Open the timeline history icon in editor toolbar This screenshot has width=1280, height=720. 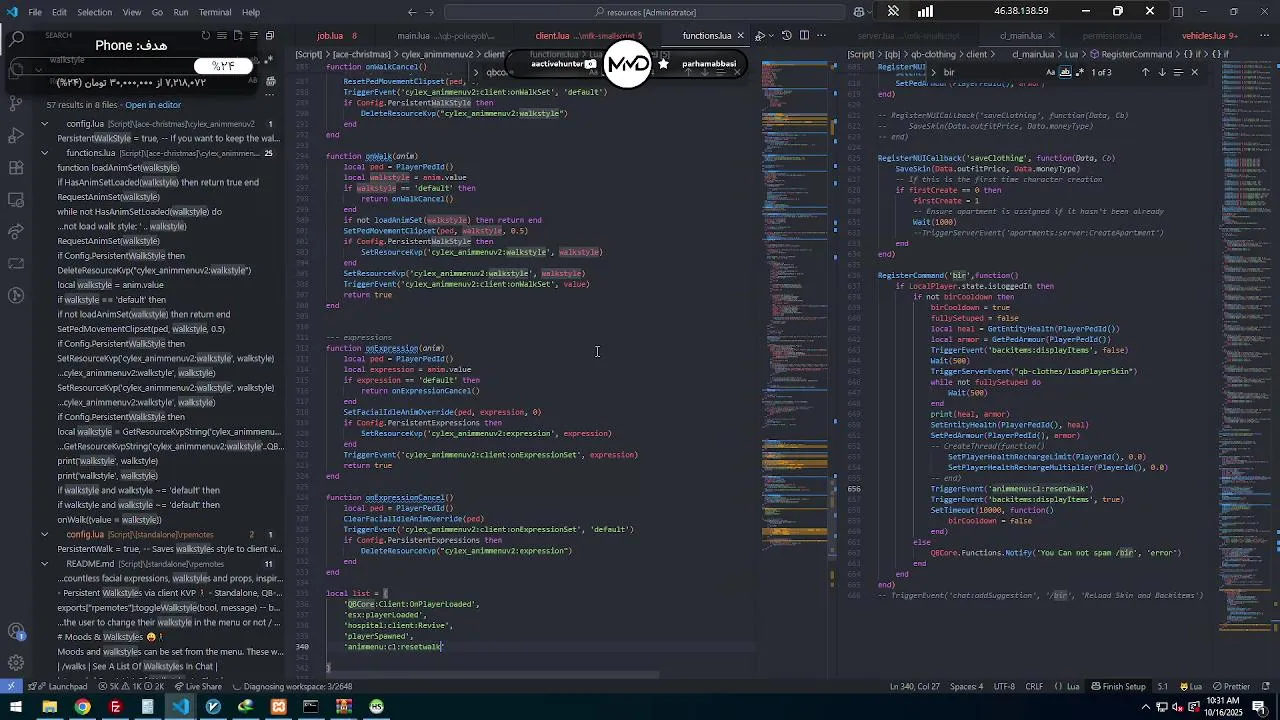pyautogui.click(x=787, y=36)
